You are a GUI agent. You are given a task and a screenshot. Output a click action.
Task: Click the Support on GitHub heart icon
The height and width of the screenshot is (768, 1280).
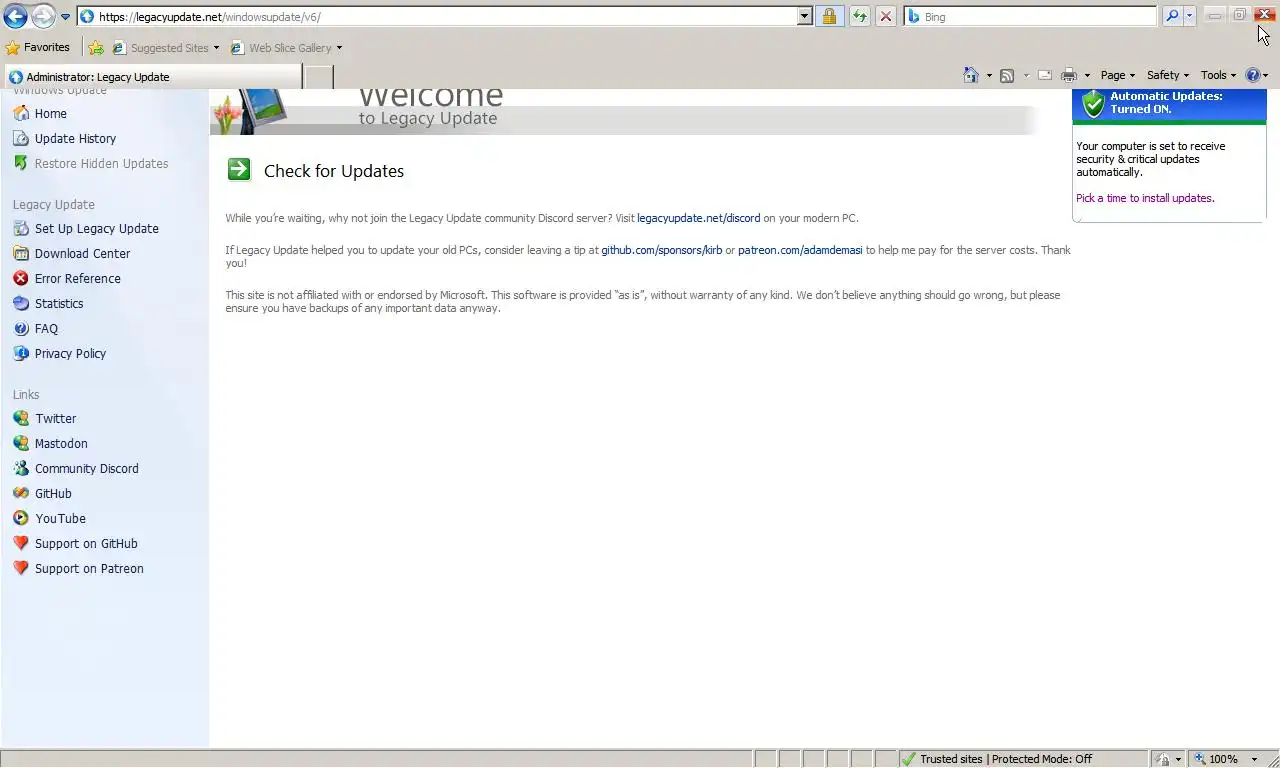click(21, 543)
